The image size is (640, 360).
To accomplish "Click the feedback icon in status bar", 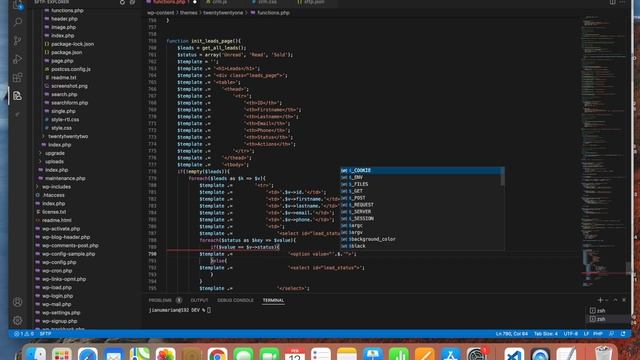I will click(x=611, y=334).
